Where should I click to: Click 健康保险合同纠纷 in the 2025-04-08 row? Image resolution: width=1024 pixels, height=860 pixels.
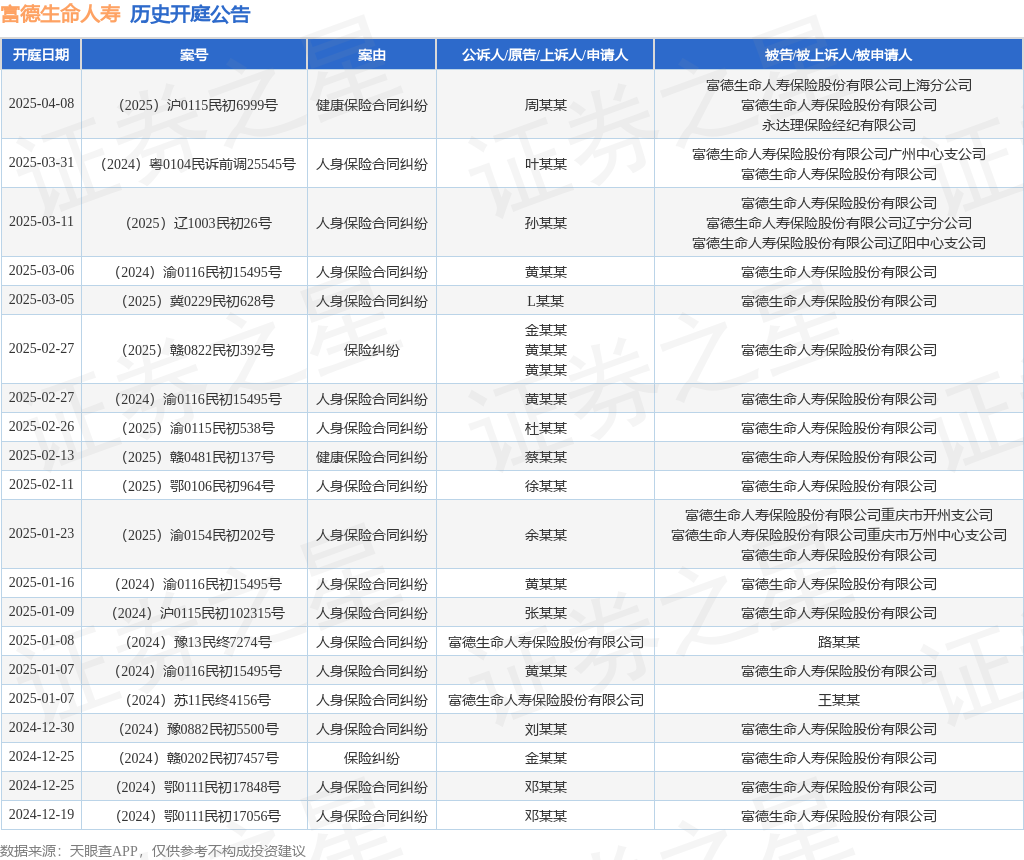(x=372, y=105)
